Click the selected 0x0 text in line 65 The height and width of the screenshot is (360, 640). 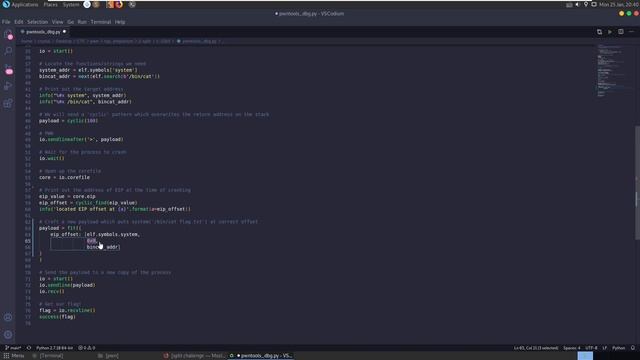point(91,241)
